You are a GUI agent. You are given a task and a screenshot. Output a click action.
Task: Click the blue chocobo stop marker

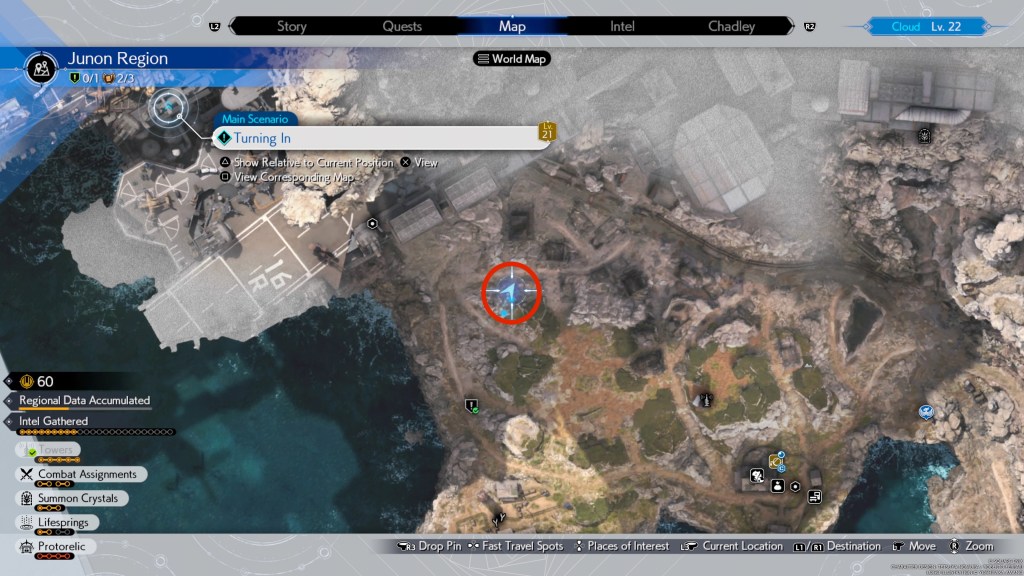click(928, 411)
